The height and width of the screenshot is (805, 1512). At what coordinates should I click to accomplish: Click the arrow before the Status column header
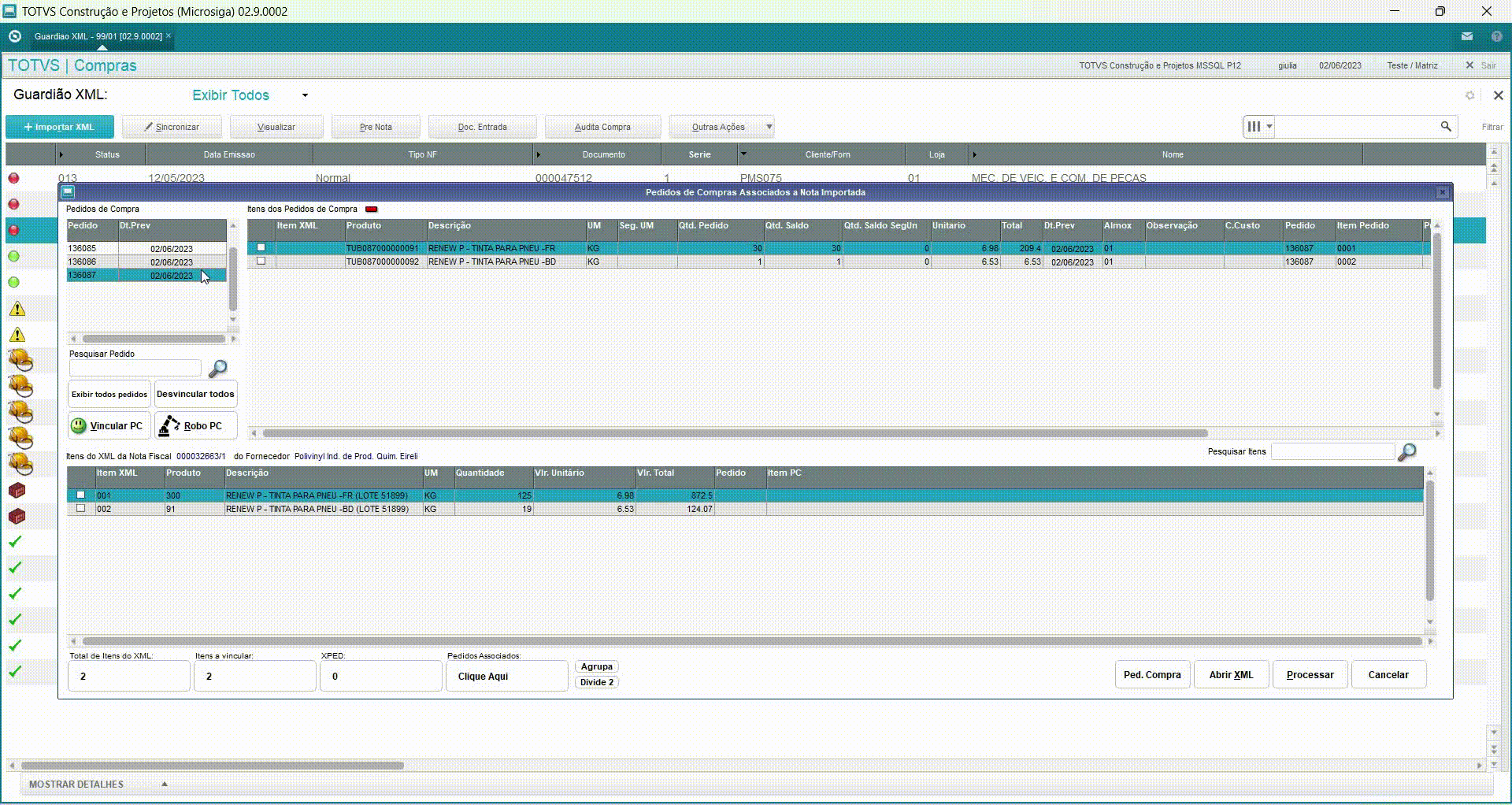point(61,154)
